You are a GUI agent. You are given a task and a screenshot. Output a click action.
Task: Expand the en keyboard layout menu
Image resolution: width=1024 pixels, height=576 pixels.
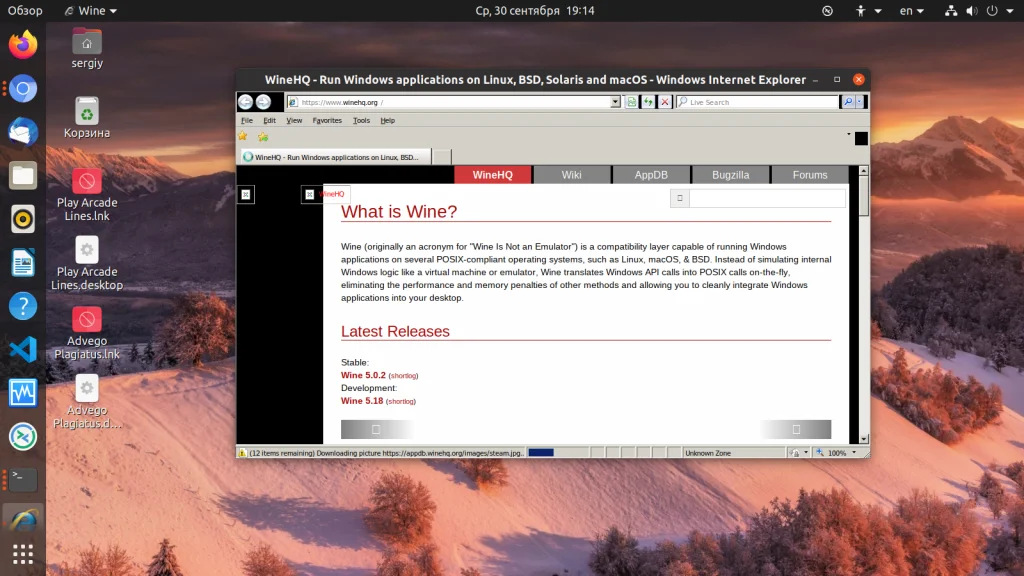click(912, 10)
